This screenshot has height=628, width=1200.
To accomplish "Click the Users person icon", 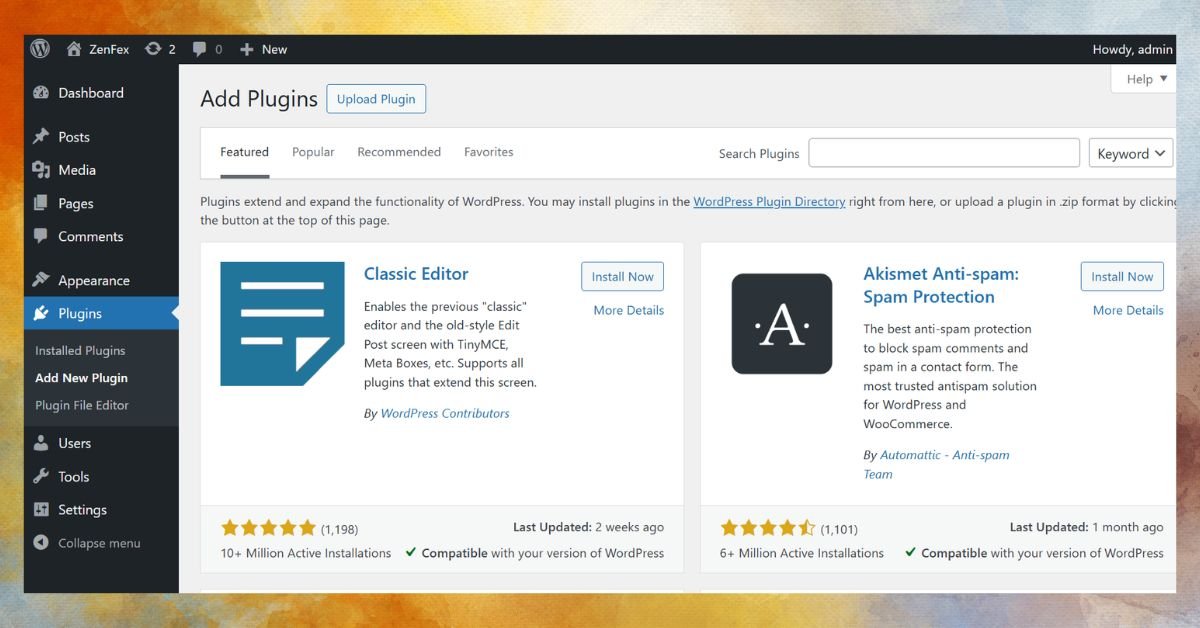I will pos(41,443).
